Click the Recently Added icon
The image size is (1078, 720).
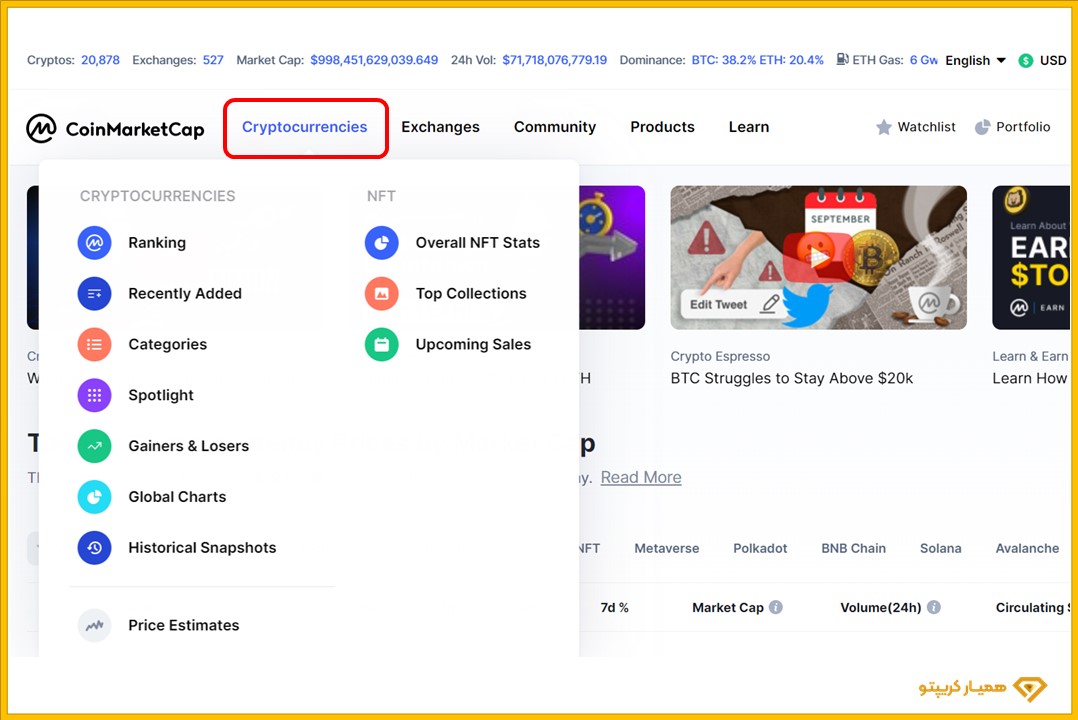(x=94, y=294)
